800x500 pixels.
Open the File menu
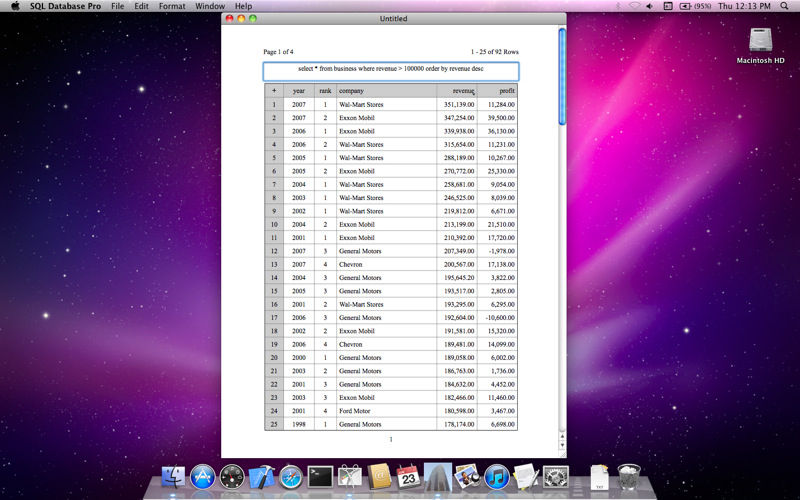(117, 6)
